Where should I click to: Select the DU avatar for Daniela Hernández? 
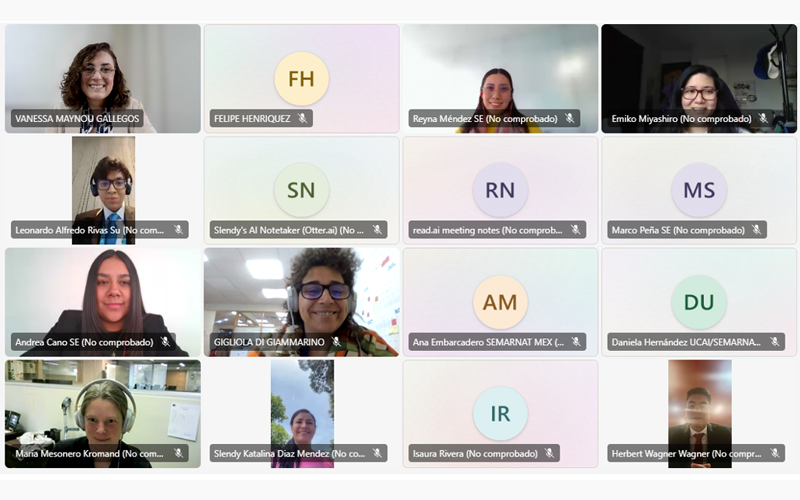point(699,302)
